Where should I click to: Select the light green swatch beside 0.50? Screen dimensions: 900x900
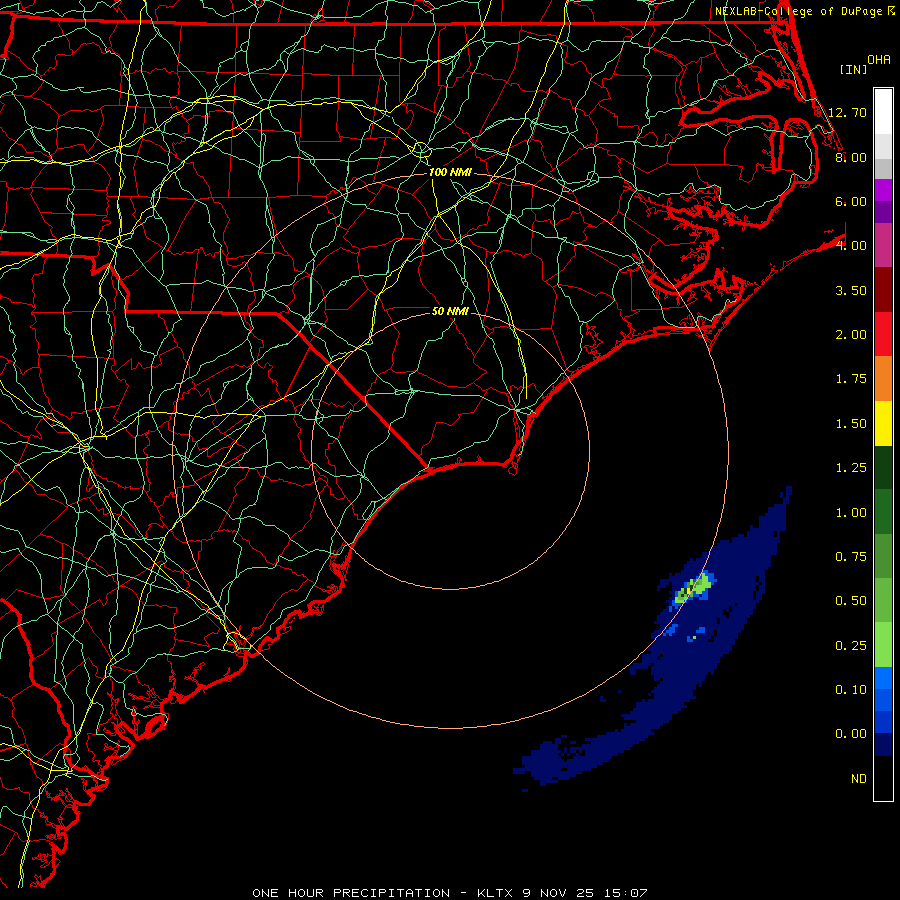click(x=883, y=600)
